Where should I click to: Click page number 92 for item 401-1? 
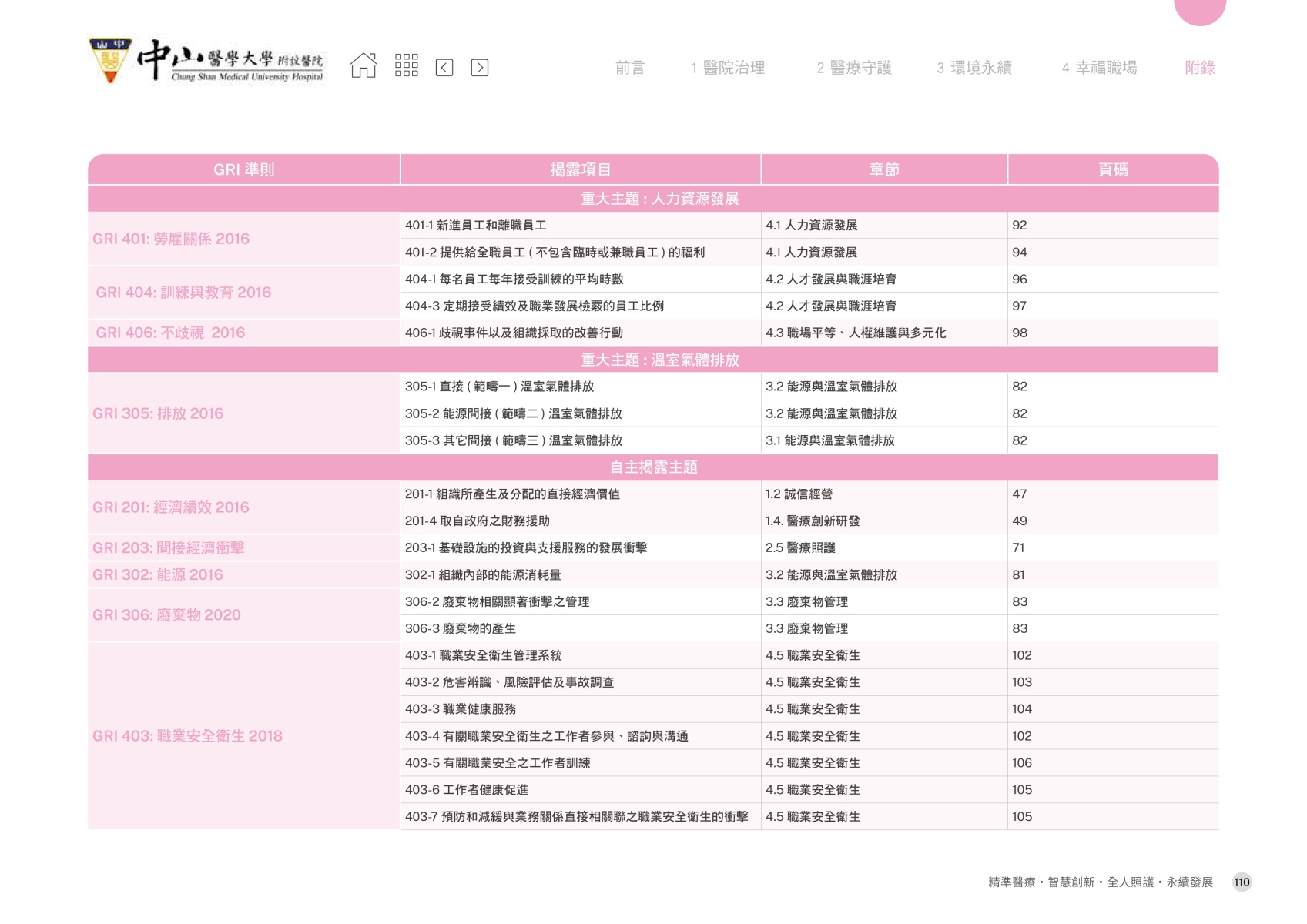click(x=1020, y=226)
